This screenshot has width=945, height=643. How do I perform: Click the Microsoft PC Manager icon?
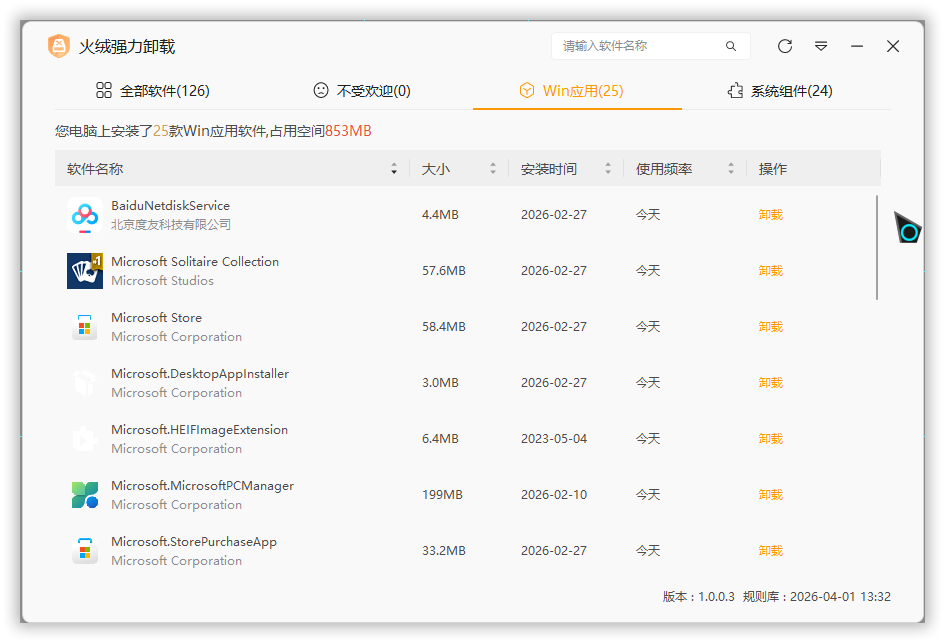(84, 495)
